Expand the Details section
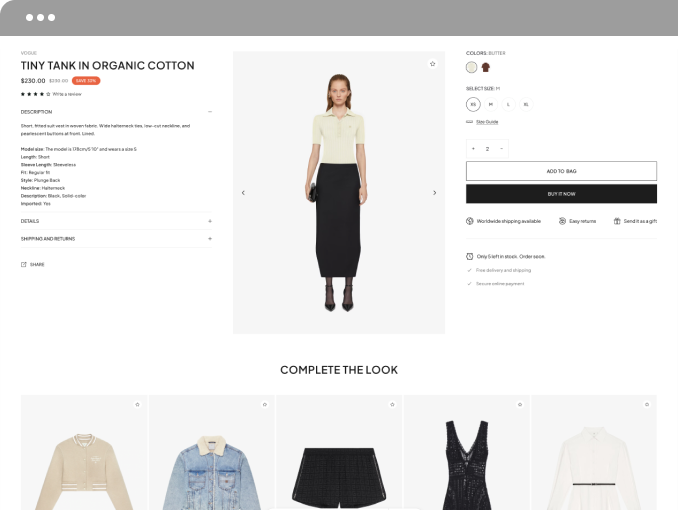Screen dimensions: 678x510 click(210, 221)
